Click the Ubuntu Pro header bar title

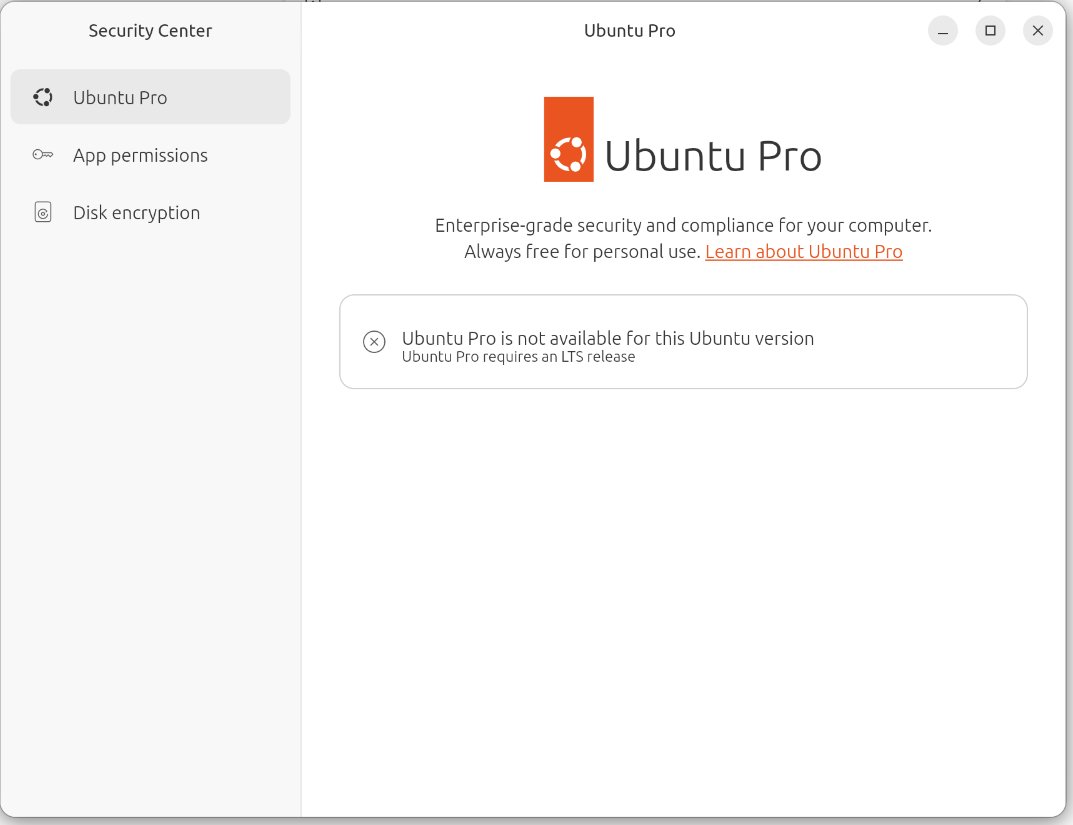coord(629,31)
